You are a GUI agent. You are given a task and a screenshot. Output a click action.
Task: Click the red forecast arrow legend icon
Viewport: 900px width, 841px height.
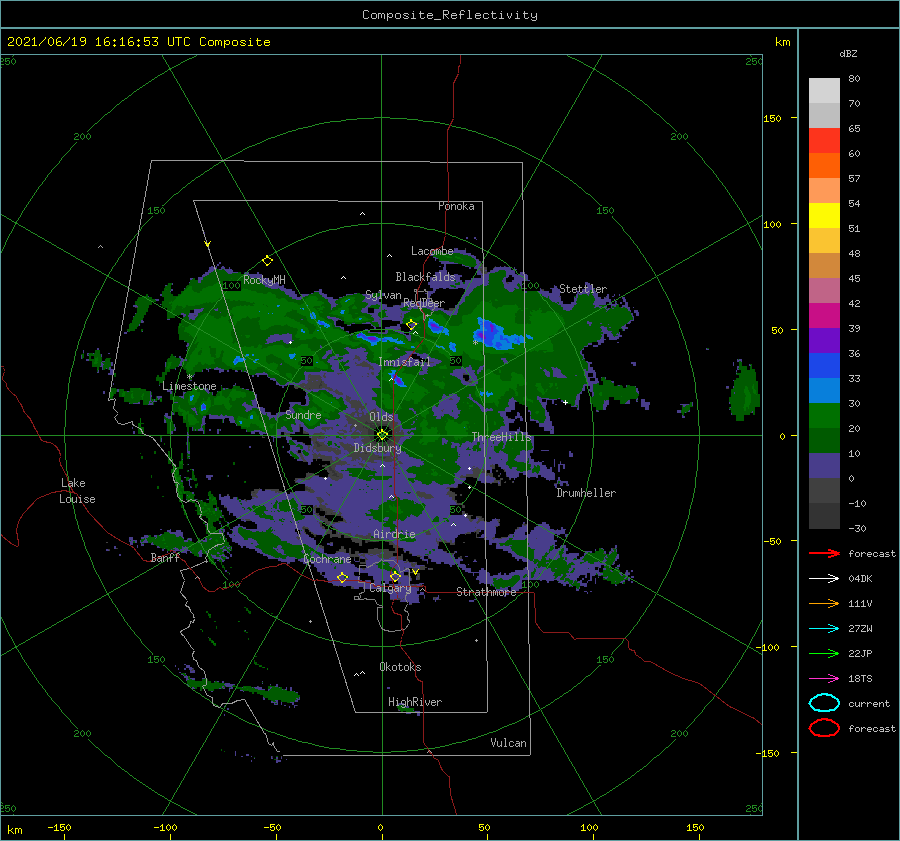(x=824, y=553)
